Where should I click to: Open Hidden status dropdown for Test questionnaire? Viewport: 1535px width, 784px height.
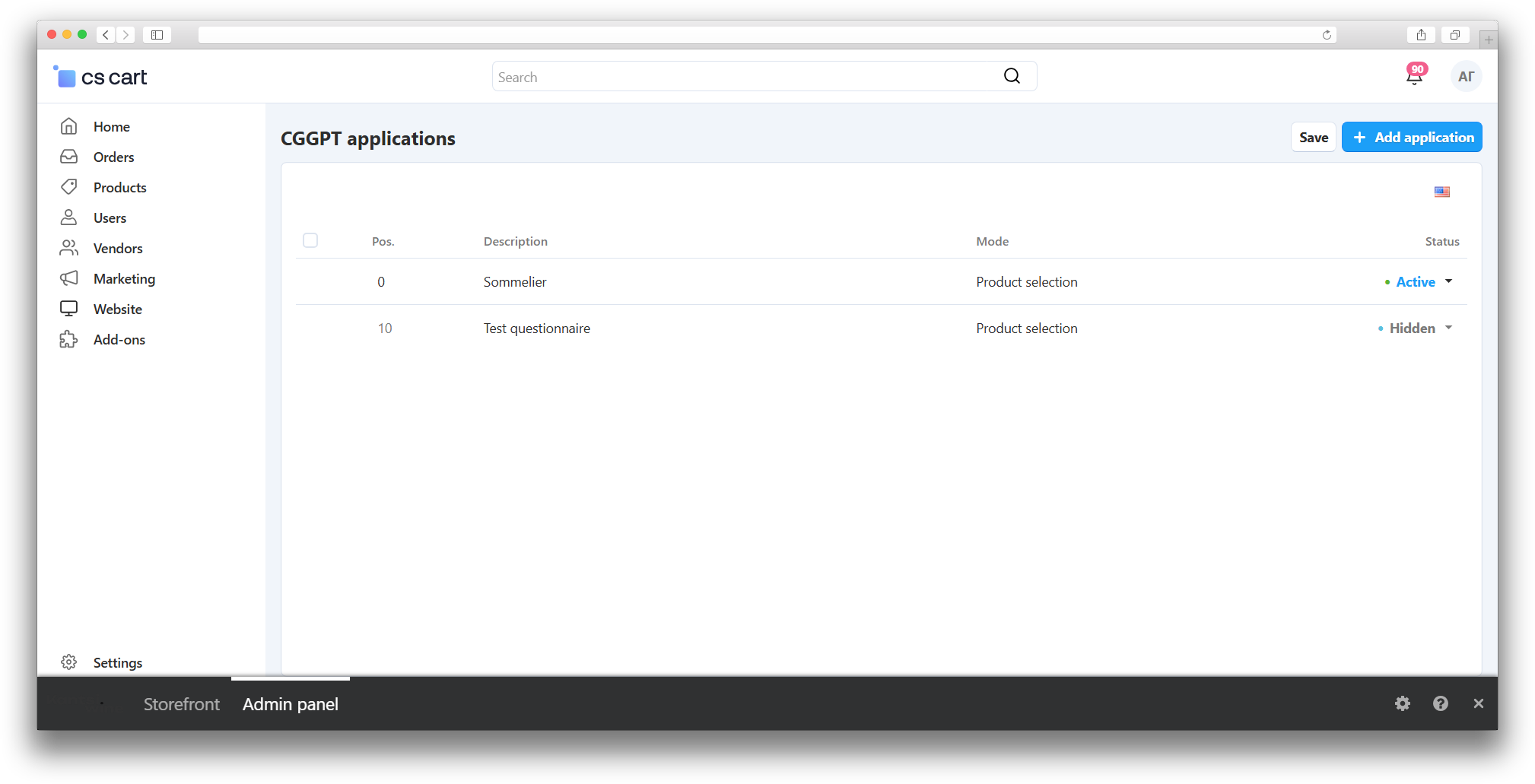[1416, 328]
